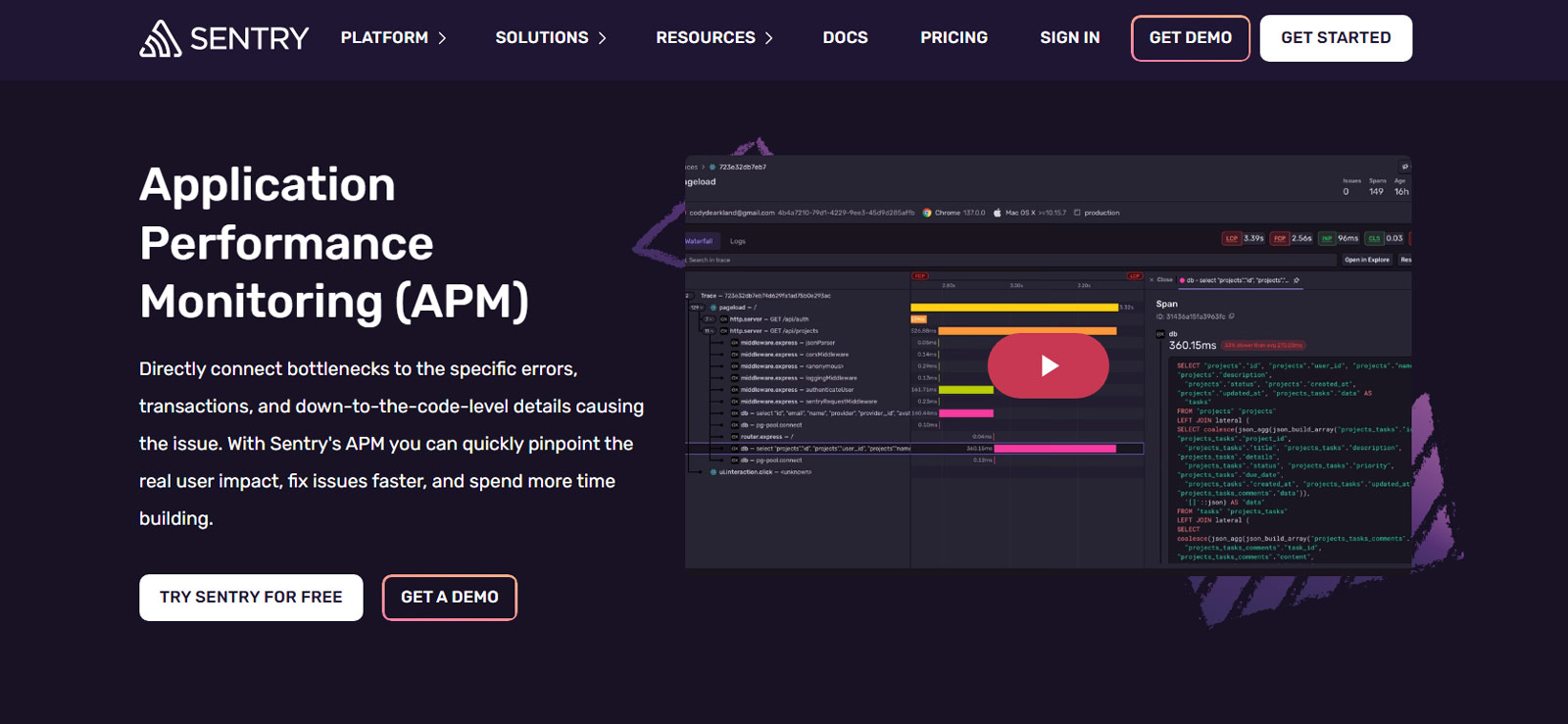Click the INP 96ms metric badge

click(x=1340, y=238)
